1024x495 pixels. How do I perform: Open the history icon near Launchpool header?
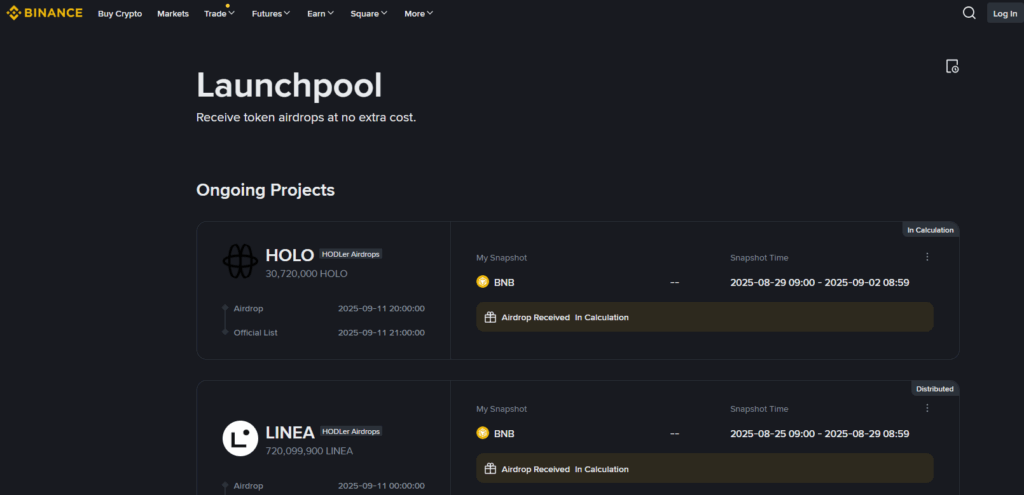[x=952, y=66]
